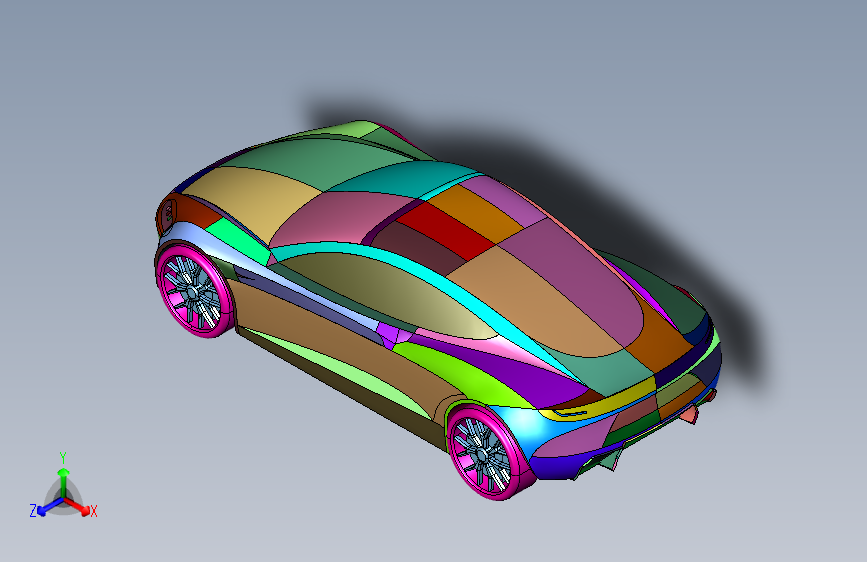Image resolution: width=867 pixels, height=562 pixels.
Task: Click the blue Z axis of the triad
Action: click(50, 506)
